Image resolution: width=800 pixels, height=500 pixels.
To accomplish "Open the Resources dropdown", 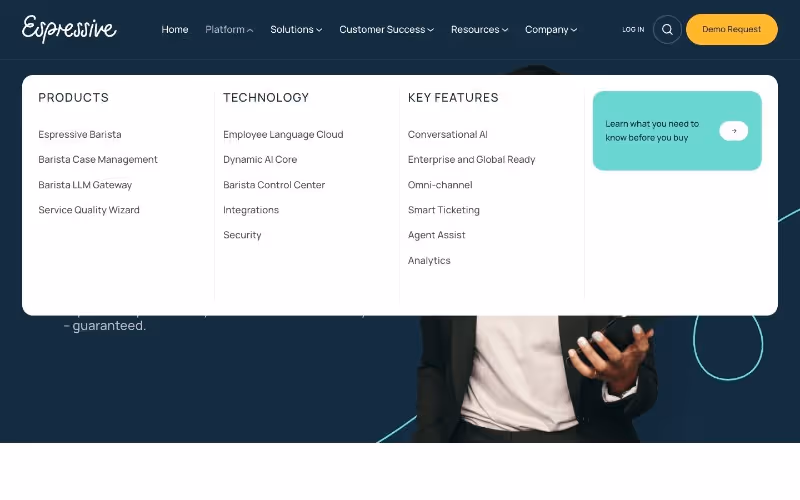I will [479, 30].
